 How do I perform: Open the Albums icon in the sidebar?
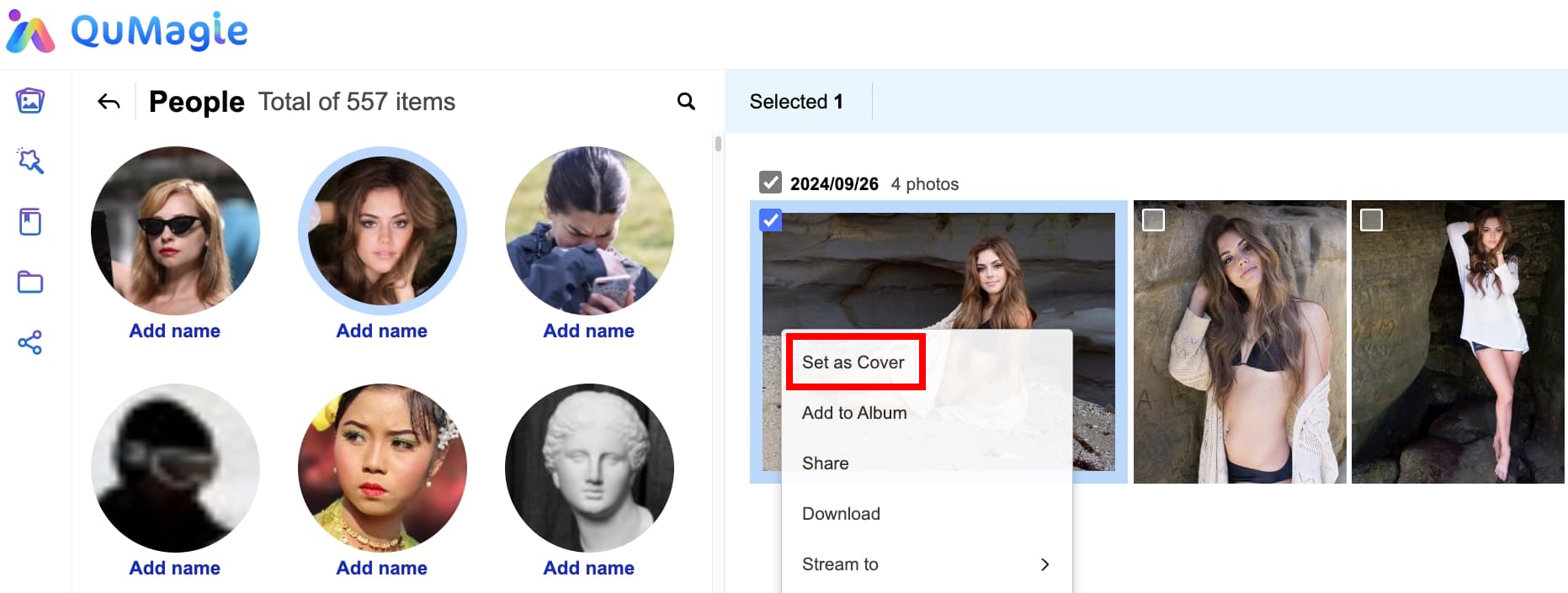point(30,222)
